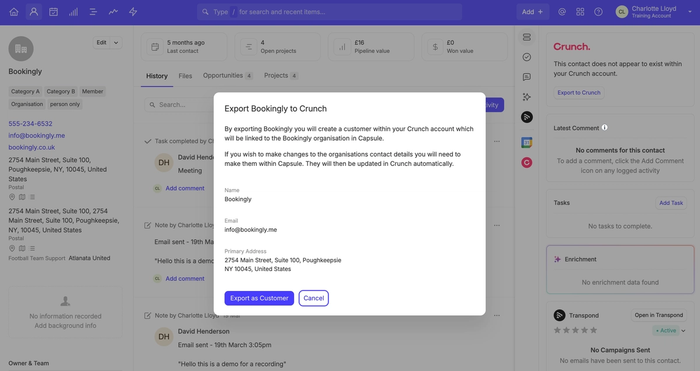This screenshot has height=371, width=700.
Task: Open the Google Calendar icon in right rail
Action: tap(527, 143)
